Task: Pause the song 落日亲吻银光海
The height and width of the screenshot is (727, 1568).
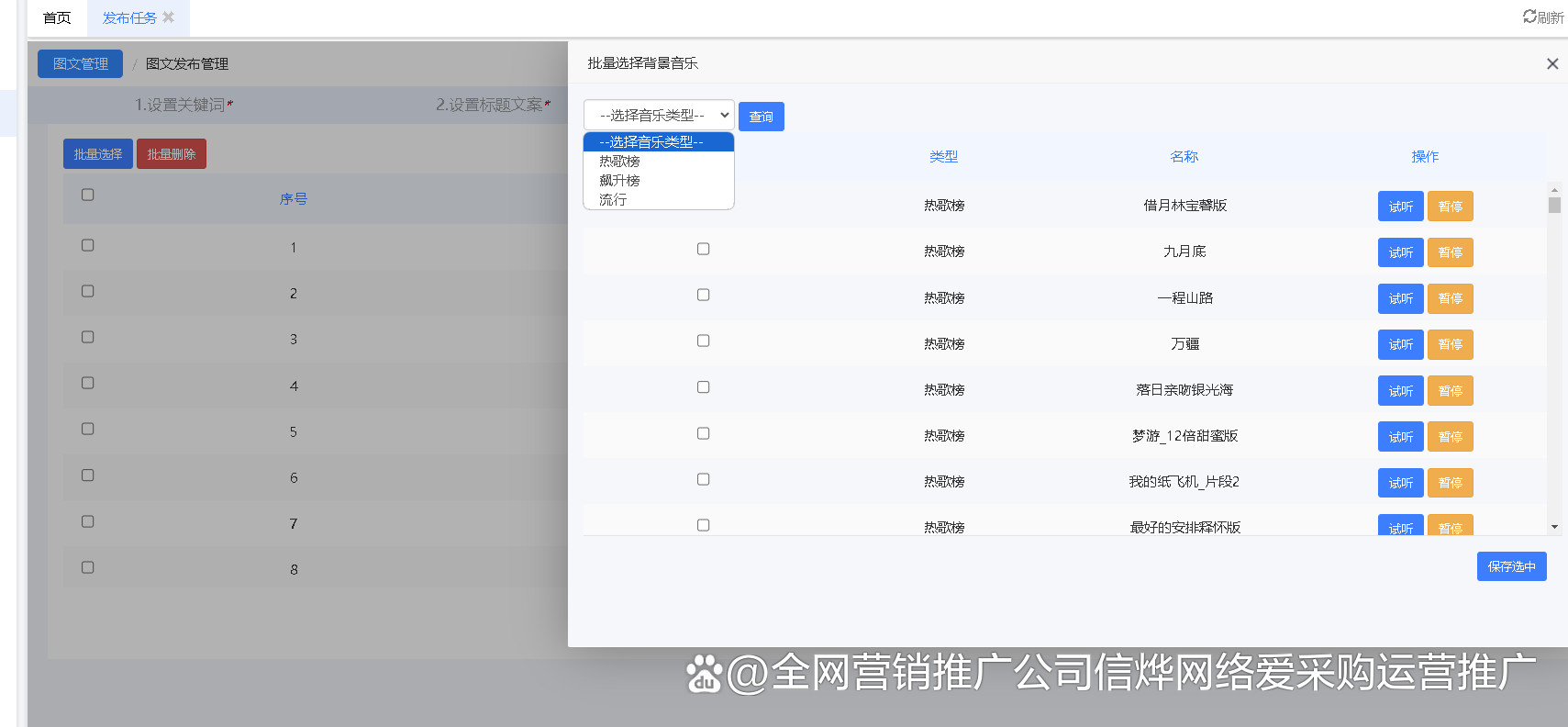Action: [1450, 391]
